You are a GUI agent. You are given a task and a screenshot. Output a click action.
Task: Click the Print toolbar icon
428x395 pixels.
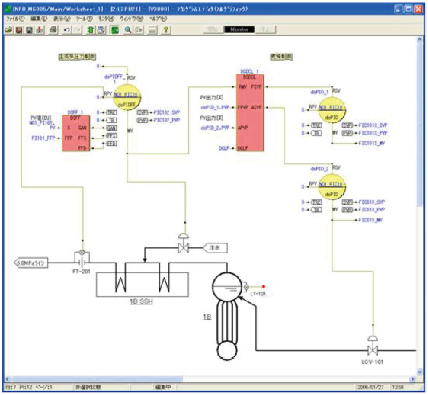click(53, 30)
